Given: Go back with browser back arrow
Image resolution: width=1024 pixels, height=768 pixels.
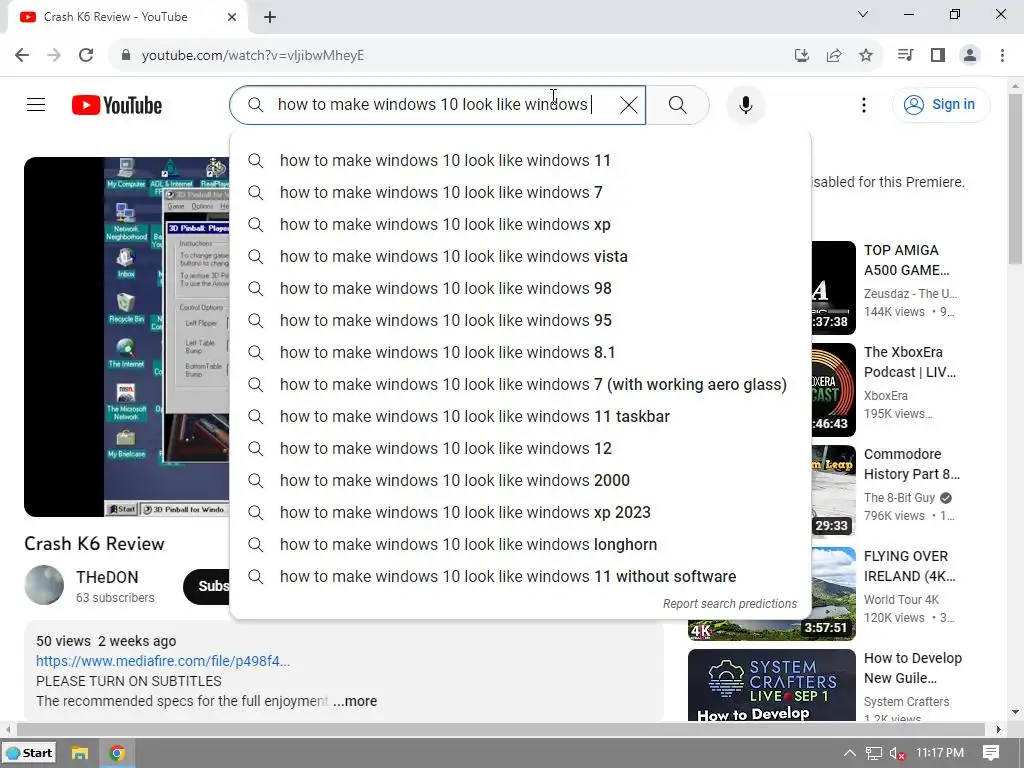Looking at the screenshot, I should pos(22,55).
